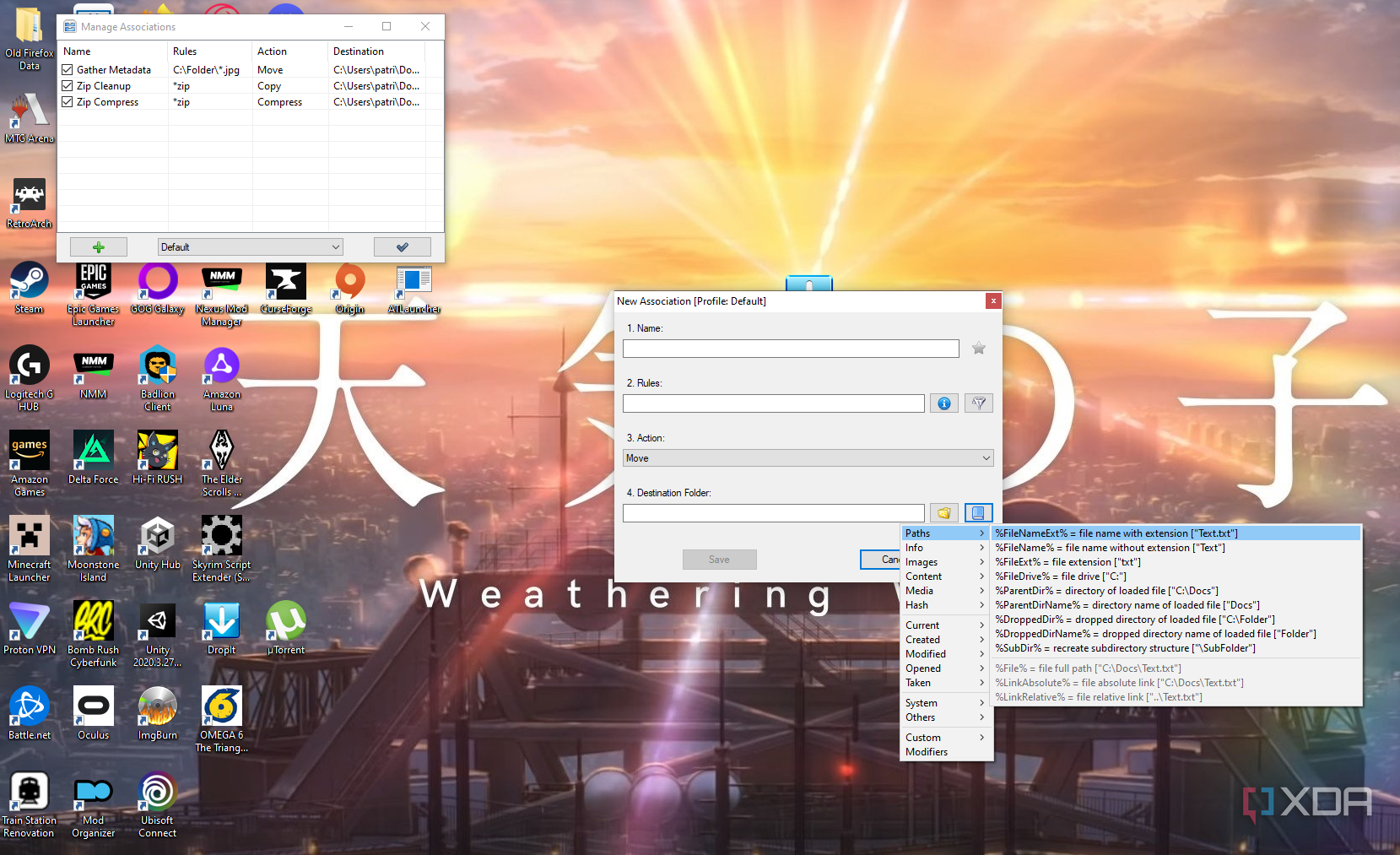1400x855 pixels.
Task: Open Hi-Fi RUSH desktop icon
Action: coord(158,457)
